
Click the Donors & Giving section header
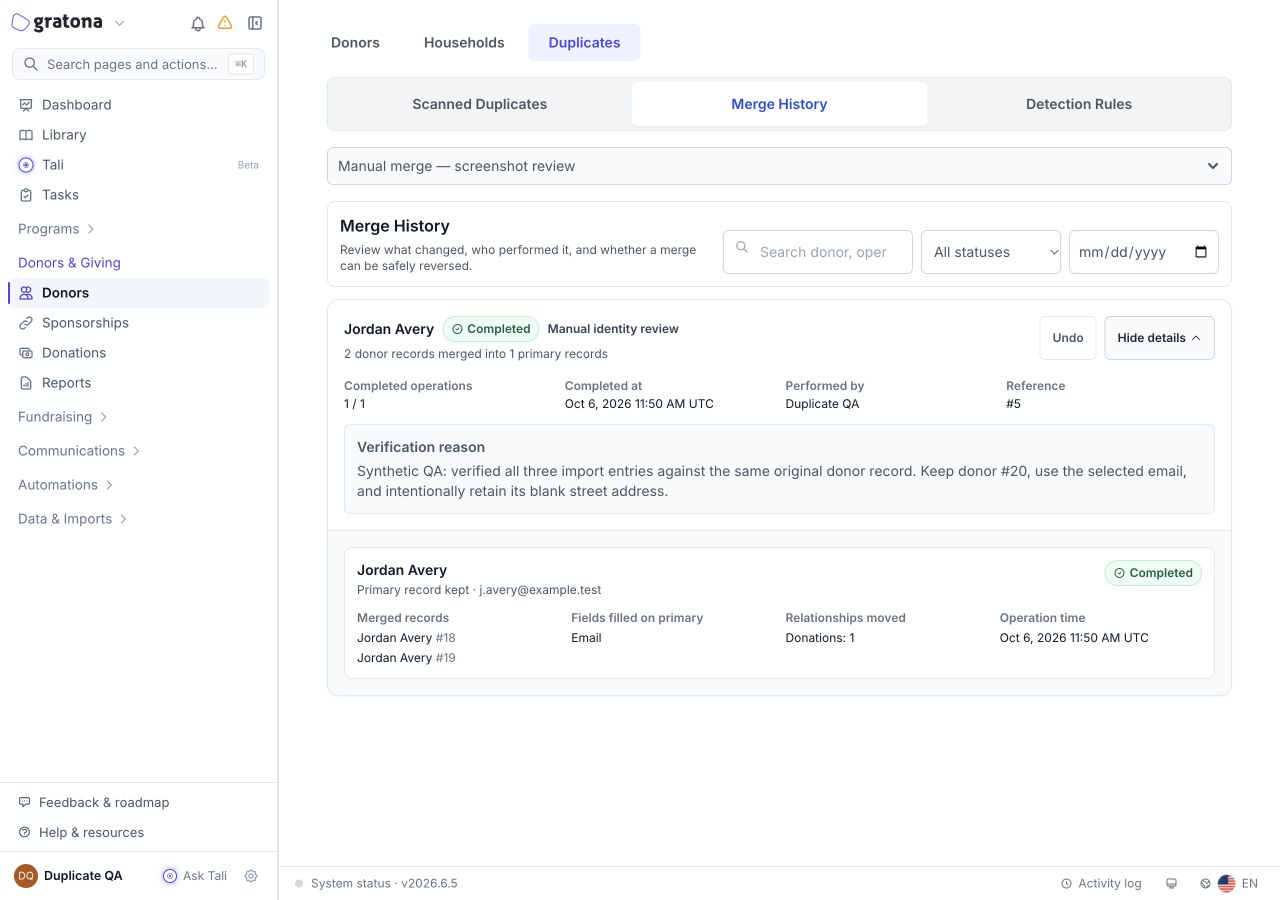69,263
